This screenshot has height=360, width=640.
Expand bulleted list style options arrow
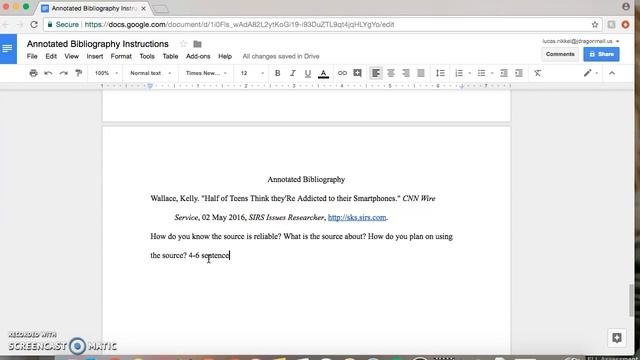coord(492,73)
